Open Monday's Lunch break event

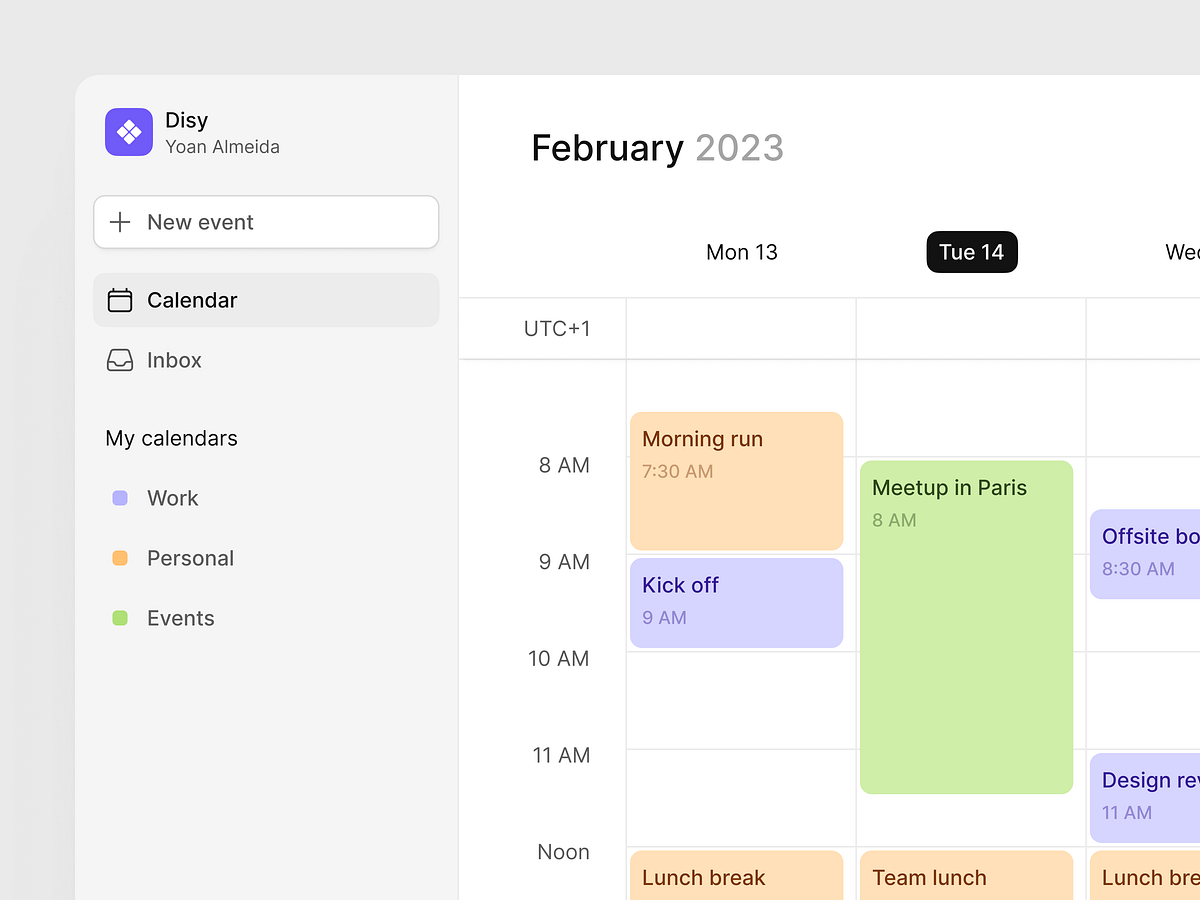pyautogui.click(x=737, y=876)
